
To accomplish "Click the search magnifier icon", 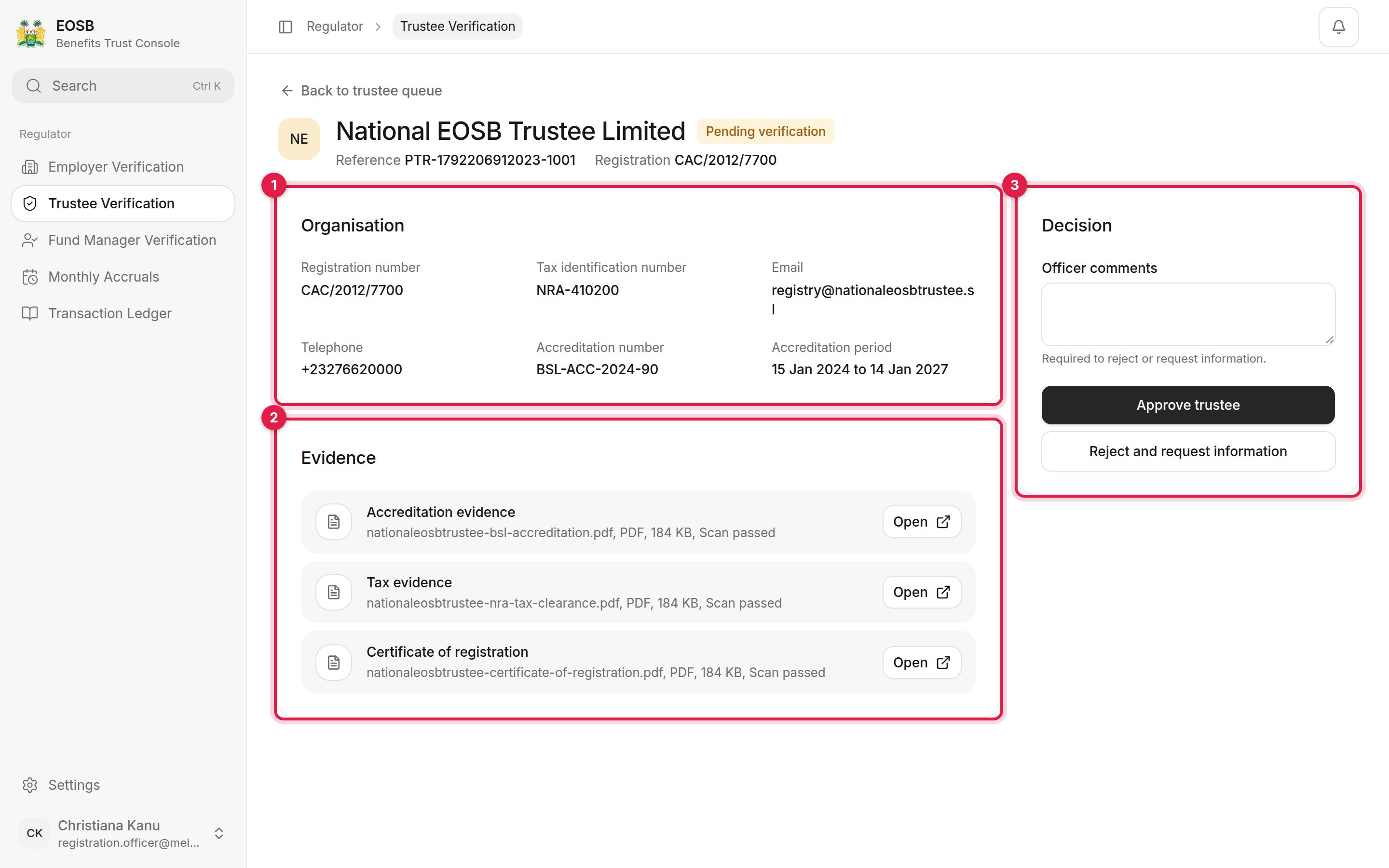I will (x=34, y=85).
